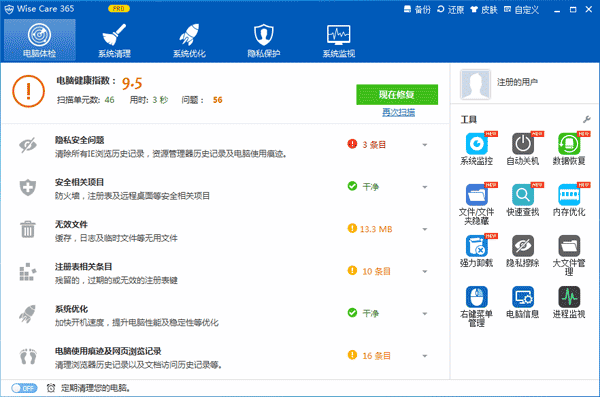Open the 隐私擦除 tool
The height and width of the screenshot is (397, 600).
[x=523, y=251]
